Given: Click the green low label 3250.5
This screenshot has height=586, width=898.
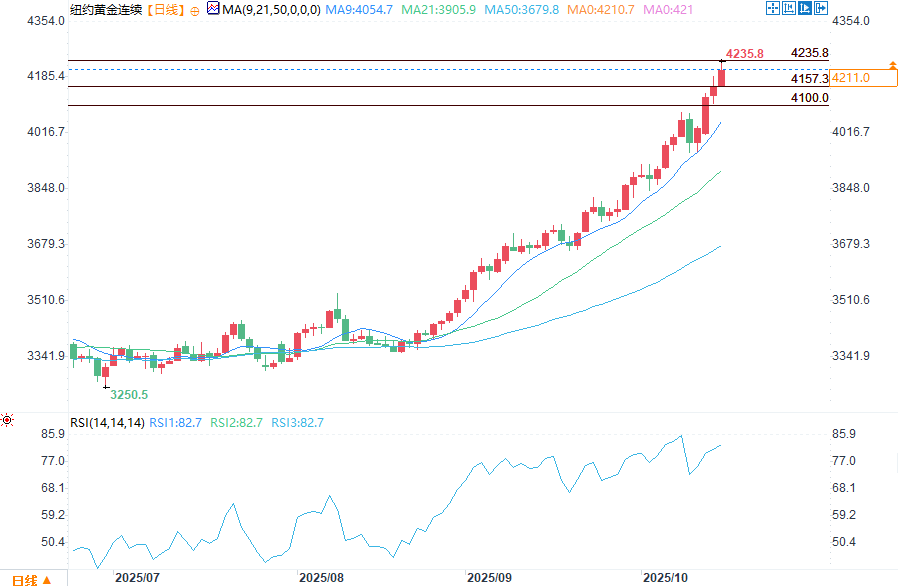Looking at the screenshot, I should click(129, 395).
